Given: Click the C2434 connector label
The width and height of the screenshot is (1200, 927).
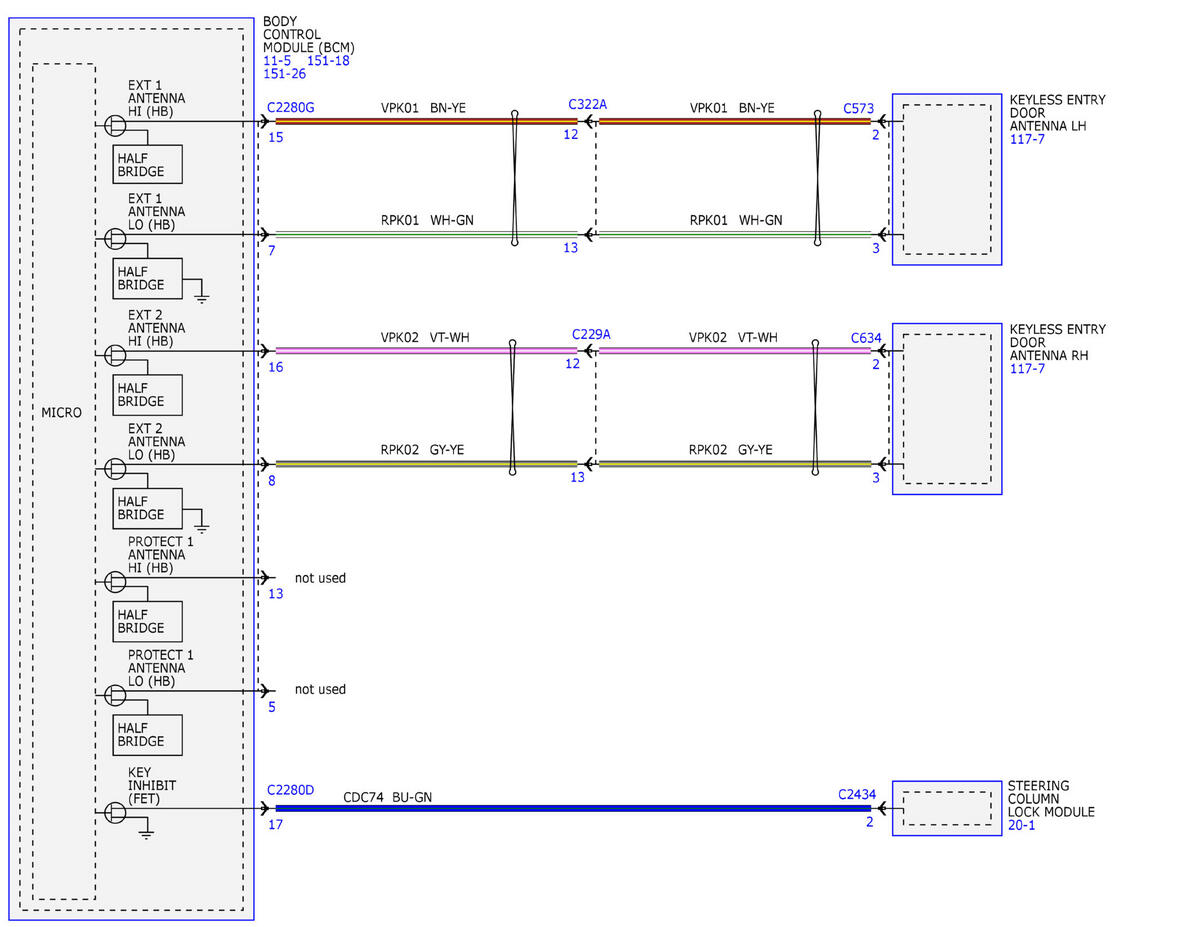Looking at the screenshot, I should tap(857, 795).
